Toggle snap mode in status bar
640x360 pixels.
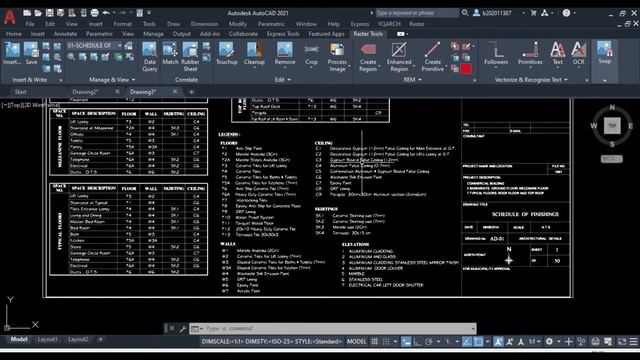click(386, 342)
